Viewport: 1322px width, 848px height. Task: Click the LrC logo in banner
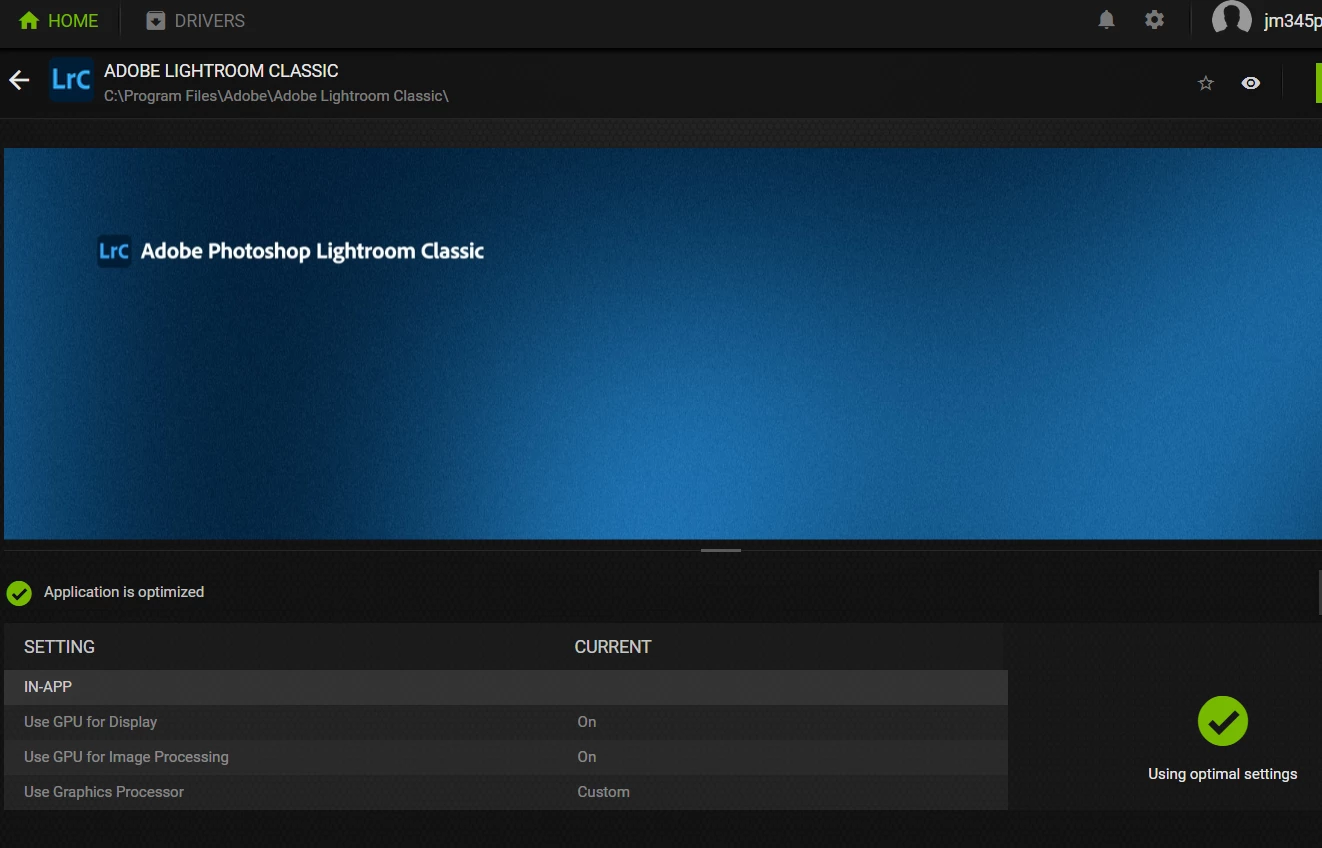click(114, 251)
